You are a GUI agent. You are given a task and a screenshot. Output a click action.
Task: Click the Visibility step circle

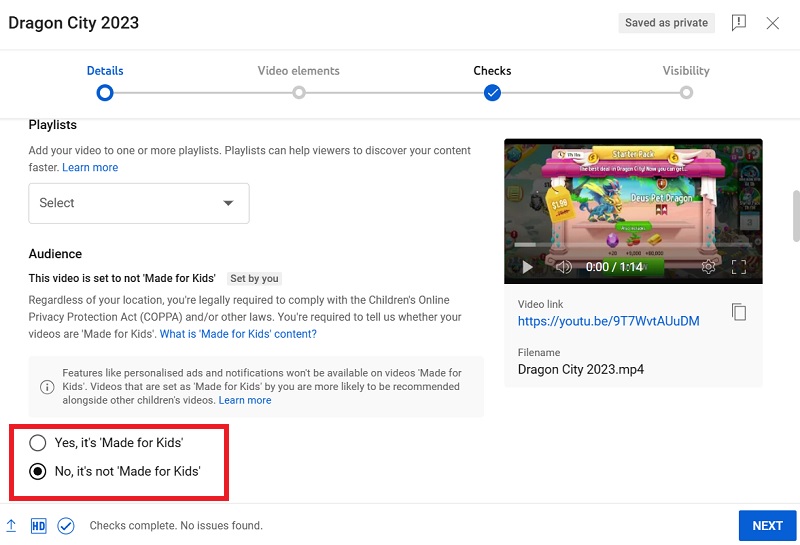click(686, 93)
